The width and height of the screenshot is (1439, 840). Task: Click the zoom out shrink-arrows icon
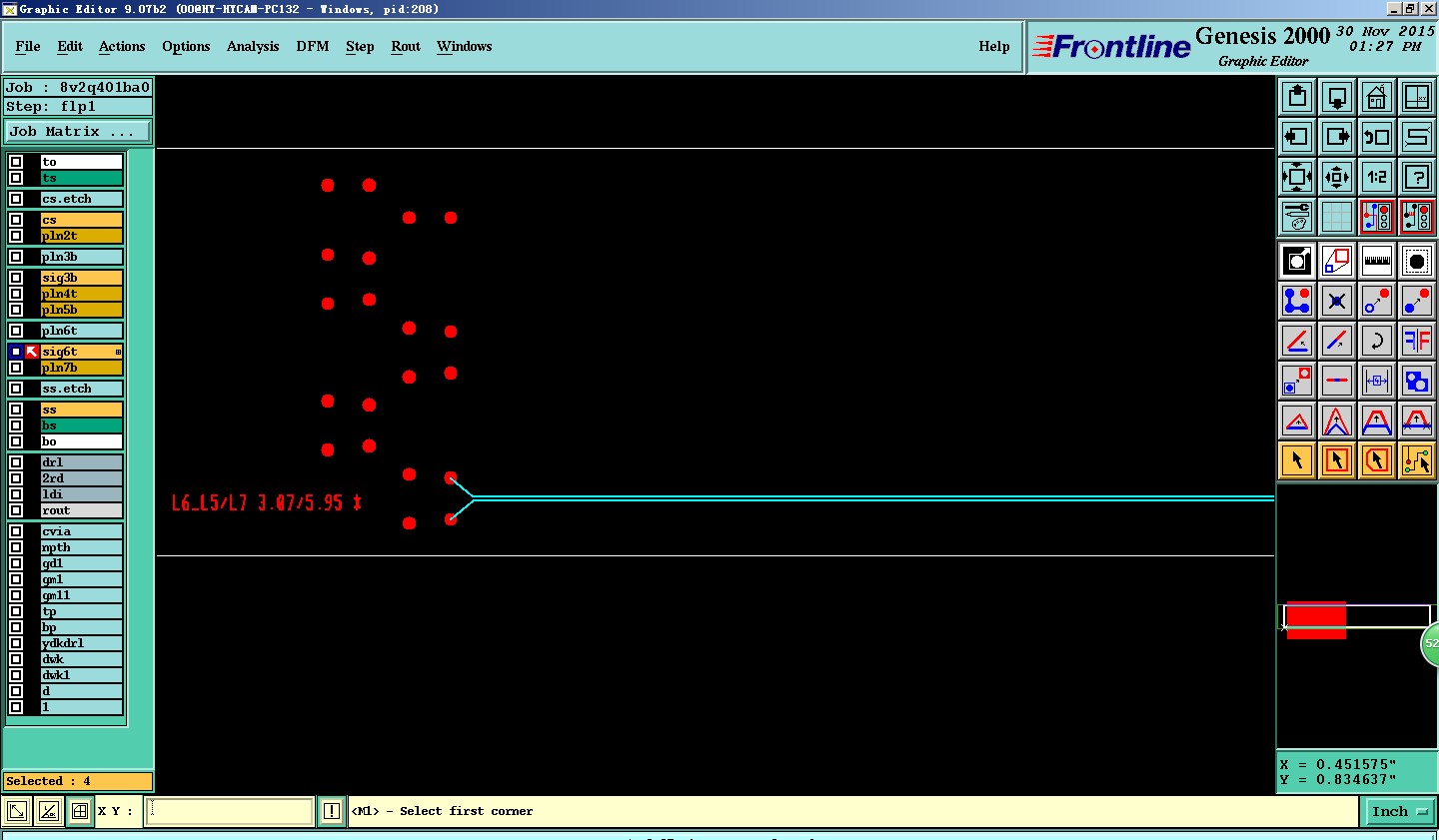(x=1337, y=177)
